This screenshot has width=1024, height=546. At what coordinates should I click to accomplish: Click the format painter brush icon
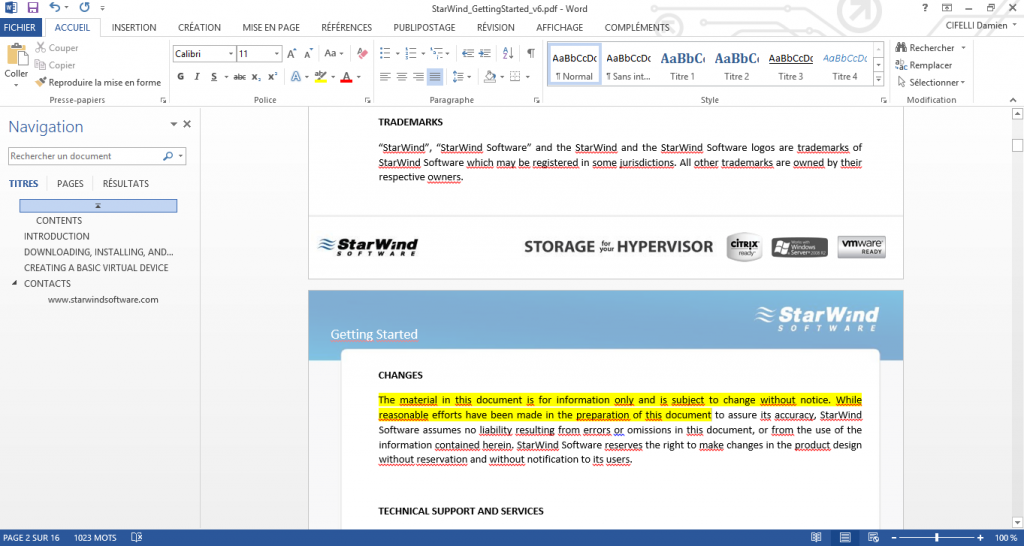click(x=40, y=82)
